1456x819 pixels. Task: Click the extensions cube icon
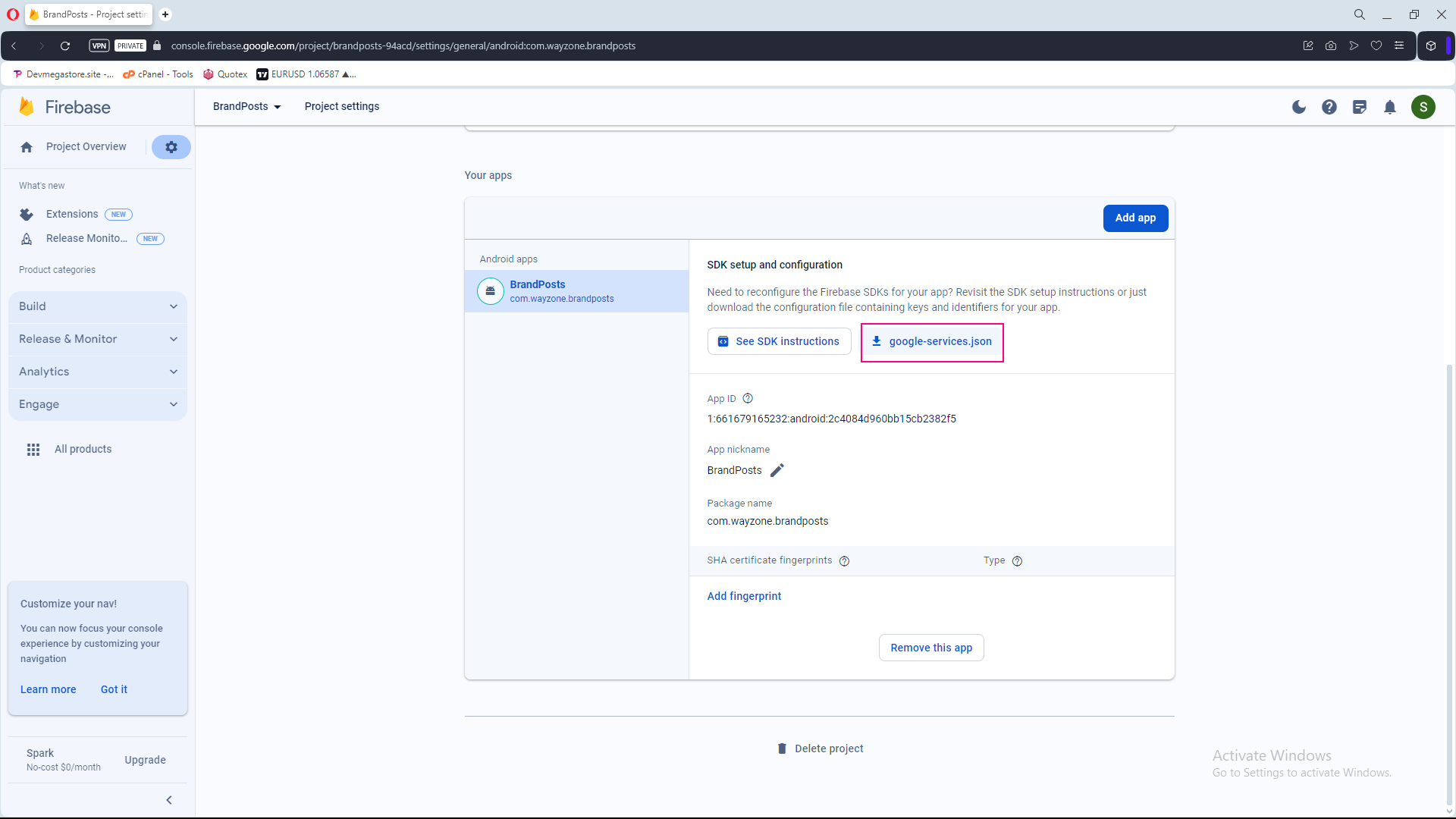[x=1431, y=45]
